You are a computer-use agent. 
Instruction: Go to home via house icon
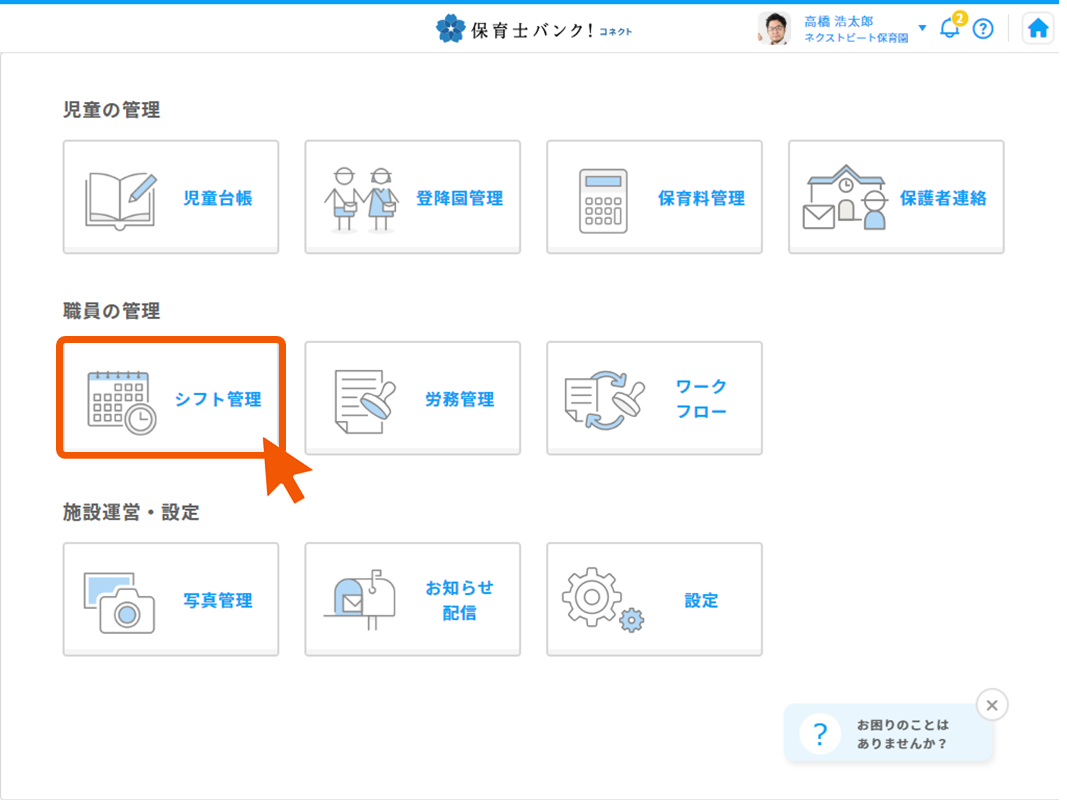1038,29
